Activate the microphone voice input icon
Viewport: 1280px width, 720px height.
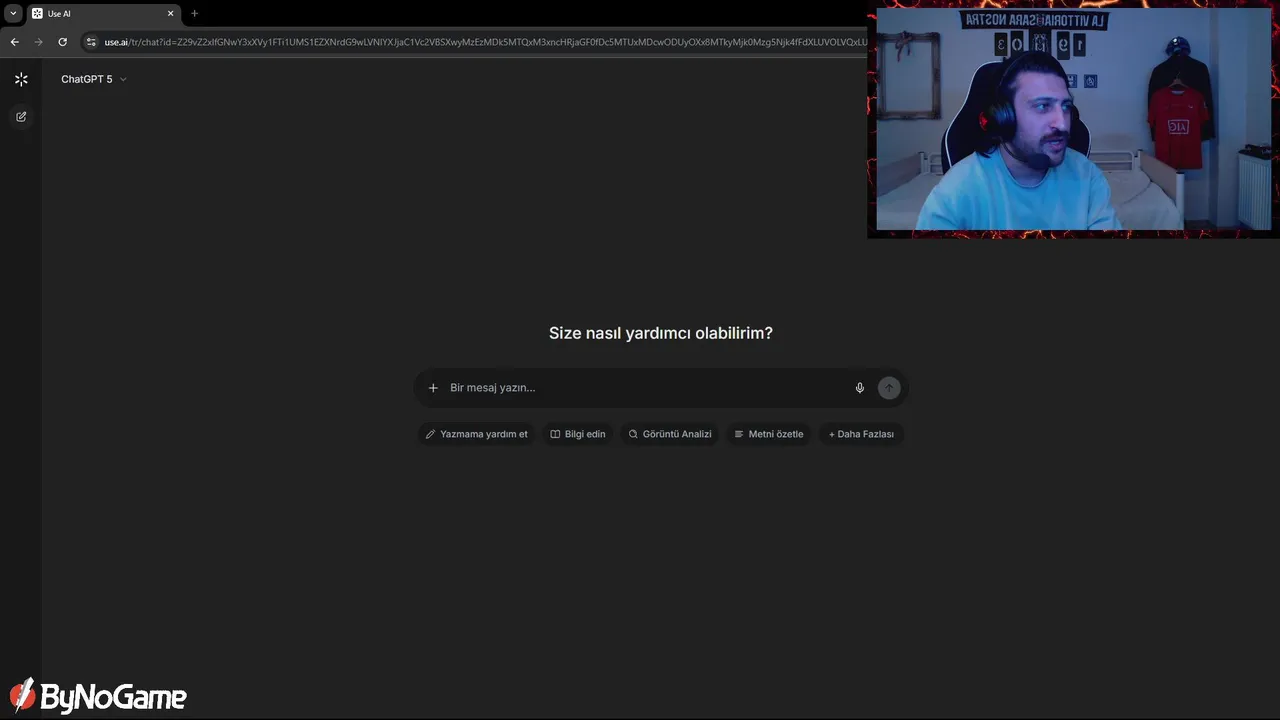[860, 388]
